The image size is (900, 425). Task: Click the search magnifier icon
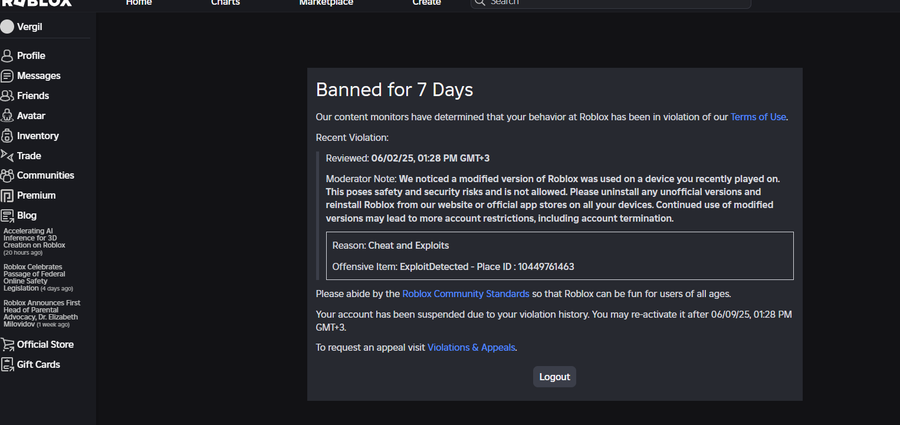pos(480,3)
